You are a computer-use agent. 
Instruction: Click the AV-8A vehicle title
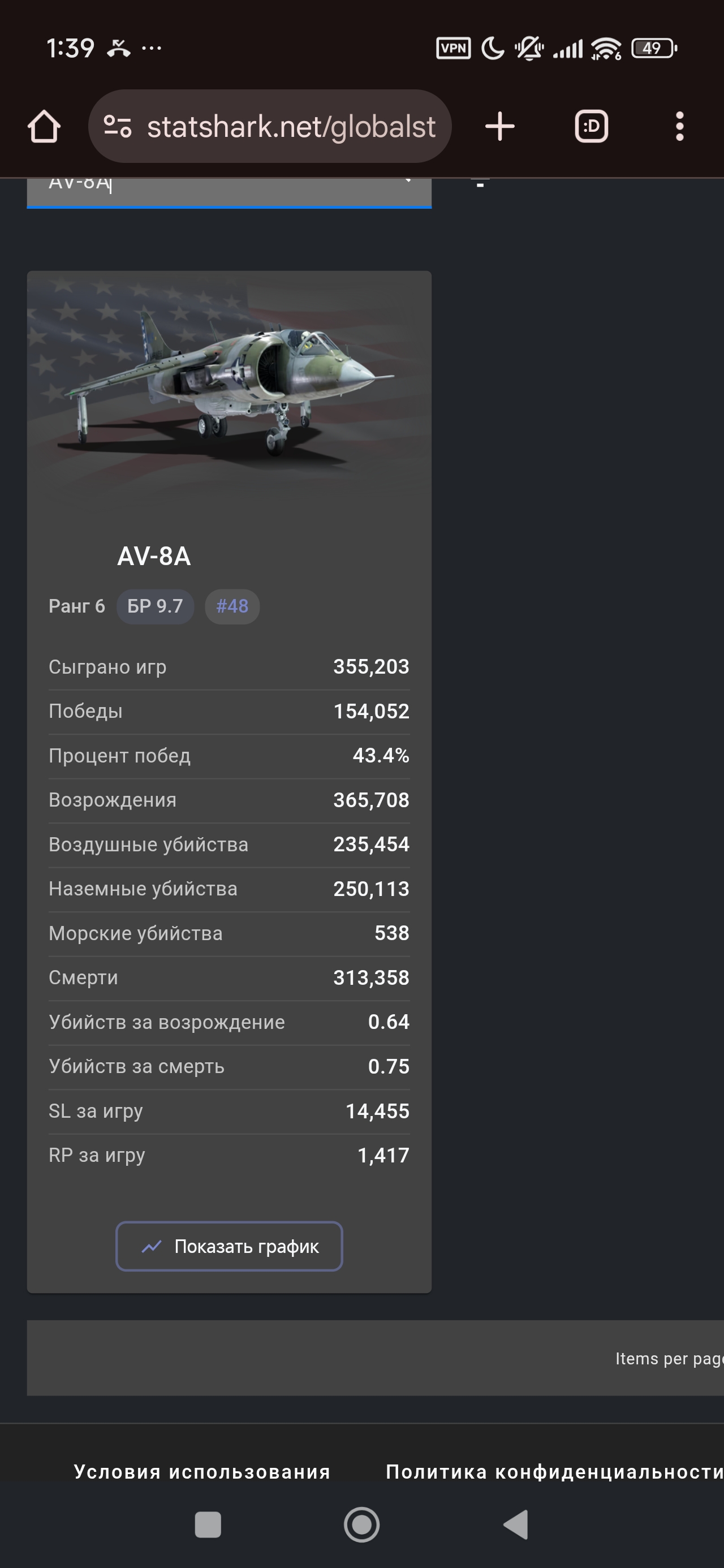154,557
